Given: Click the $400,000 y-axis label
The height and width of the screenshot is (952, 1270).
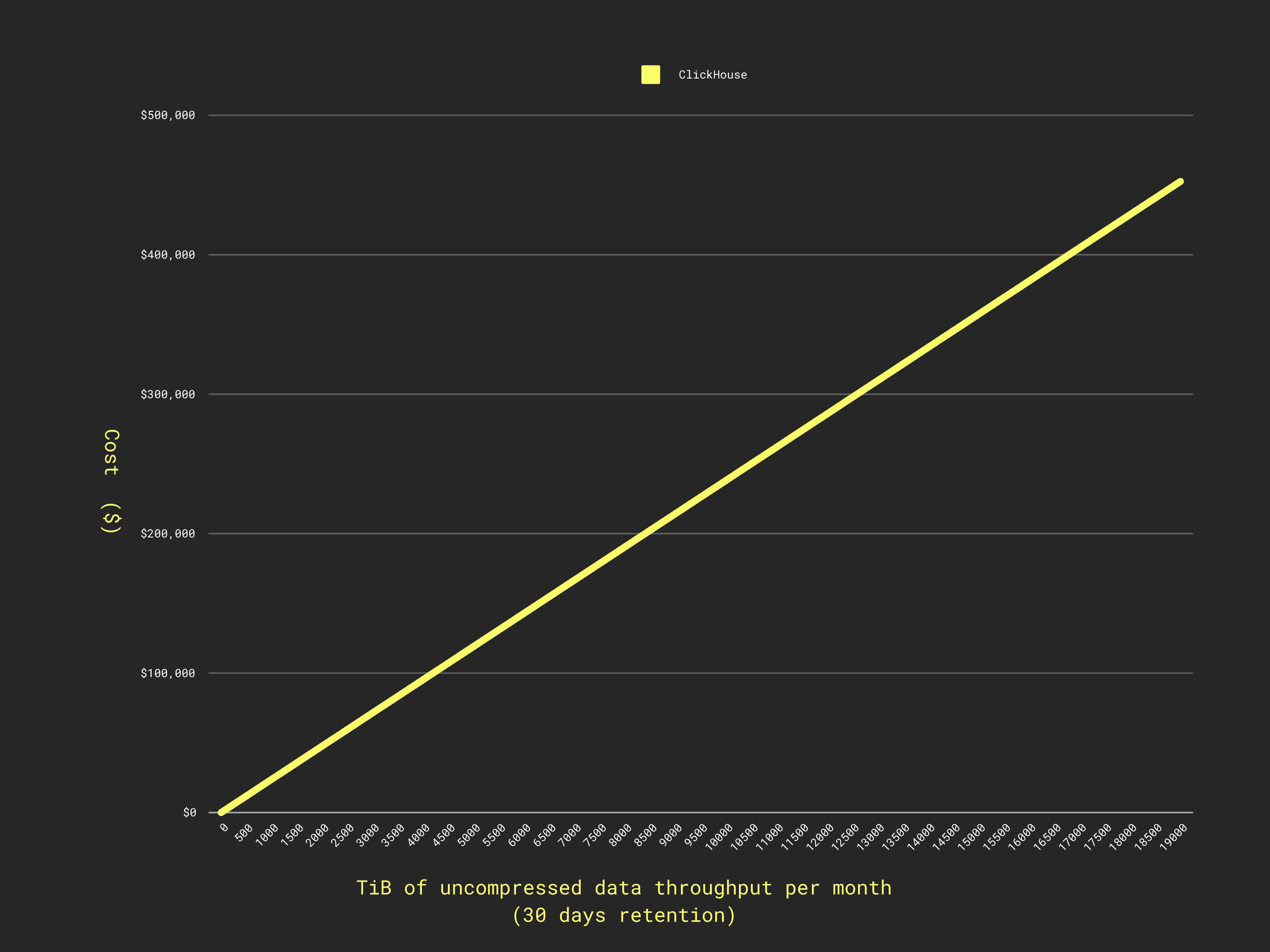Looking at the screenshot, I should coord(167,255).
